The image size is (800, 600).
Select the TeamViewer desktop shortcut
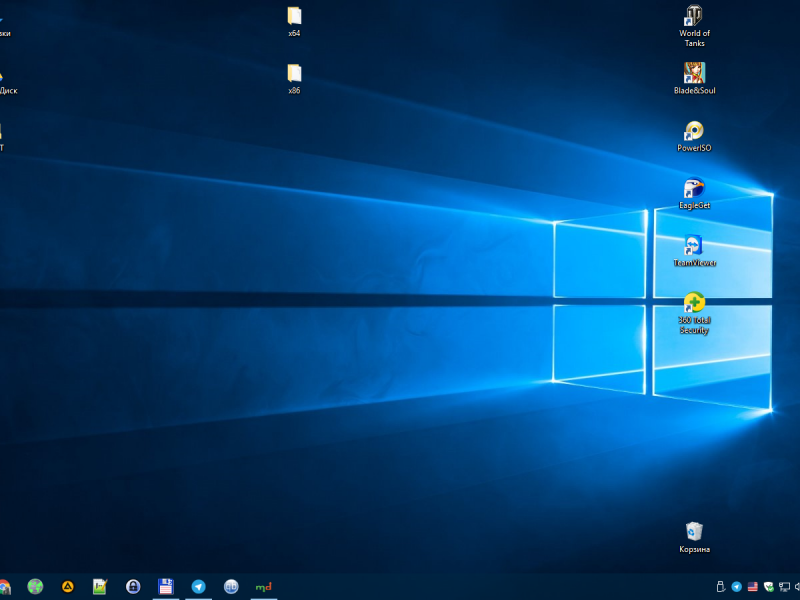point(694,251)
